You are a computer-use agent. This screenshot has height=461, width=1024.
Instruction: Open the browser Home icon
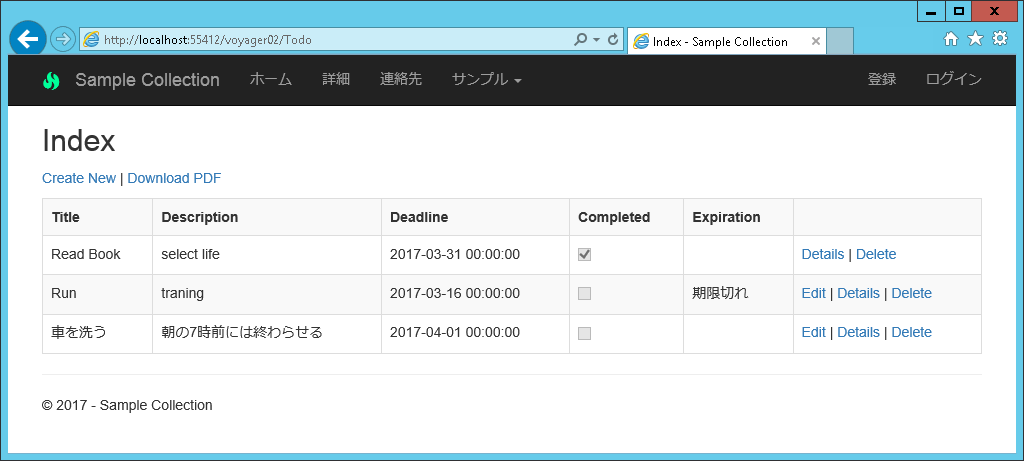point(951,39)
